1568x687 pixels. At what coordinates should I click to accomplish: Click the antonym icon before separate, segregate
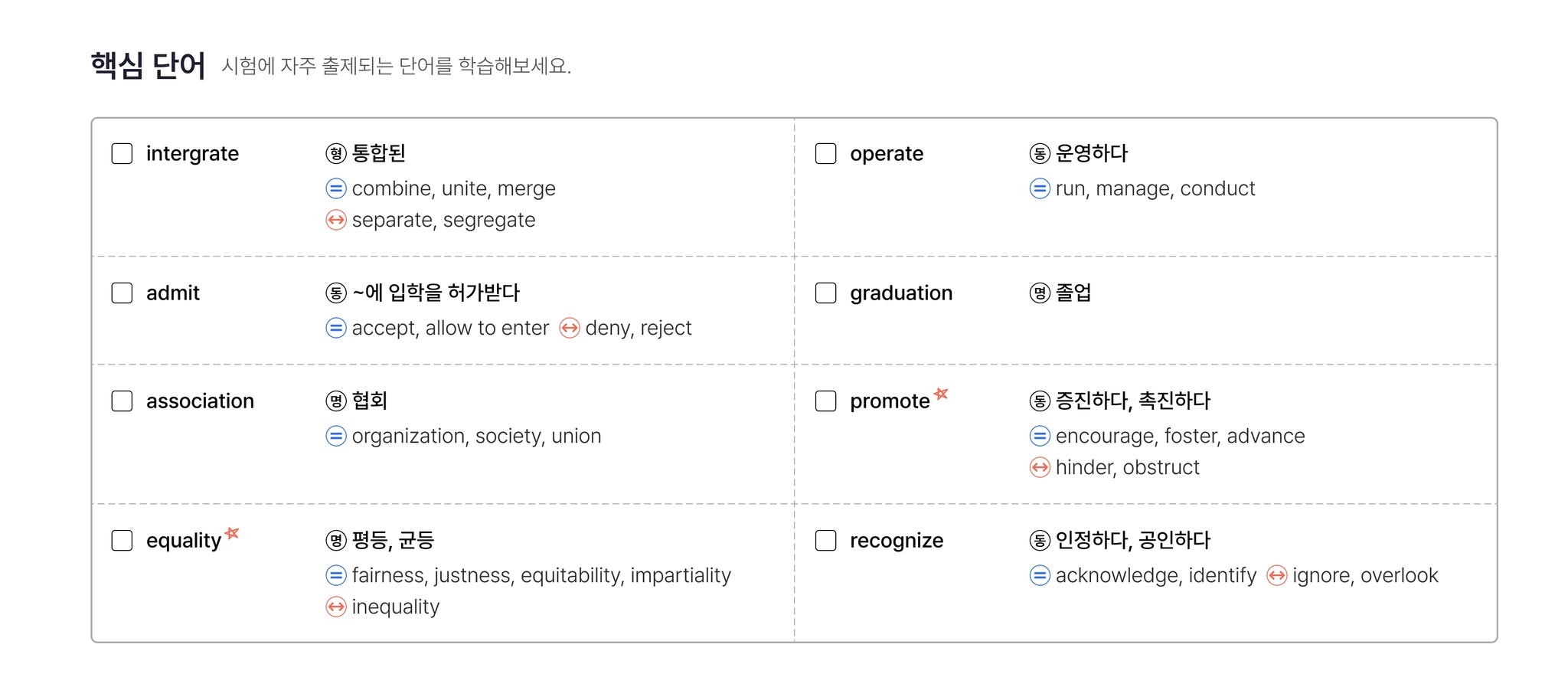[336, 221]
